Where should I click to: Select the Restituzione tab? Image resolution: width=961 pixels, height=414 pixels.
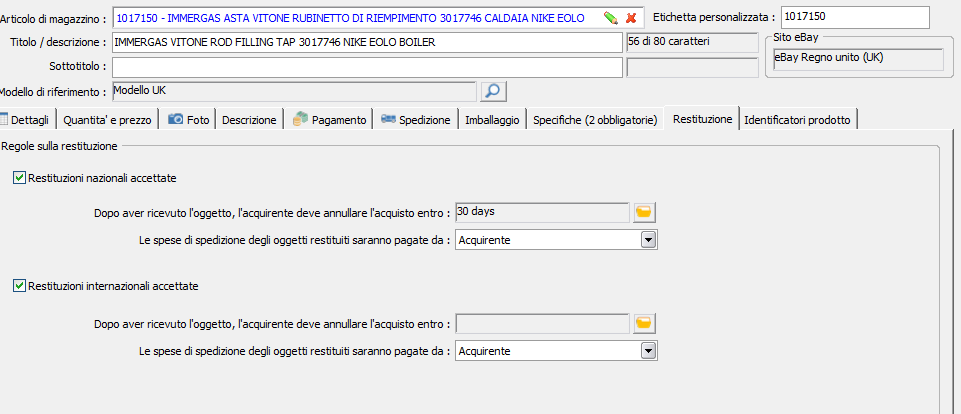[702, 119]
